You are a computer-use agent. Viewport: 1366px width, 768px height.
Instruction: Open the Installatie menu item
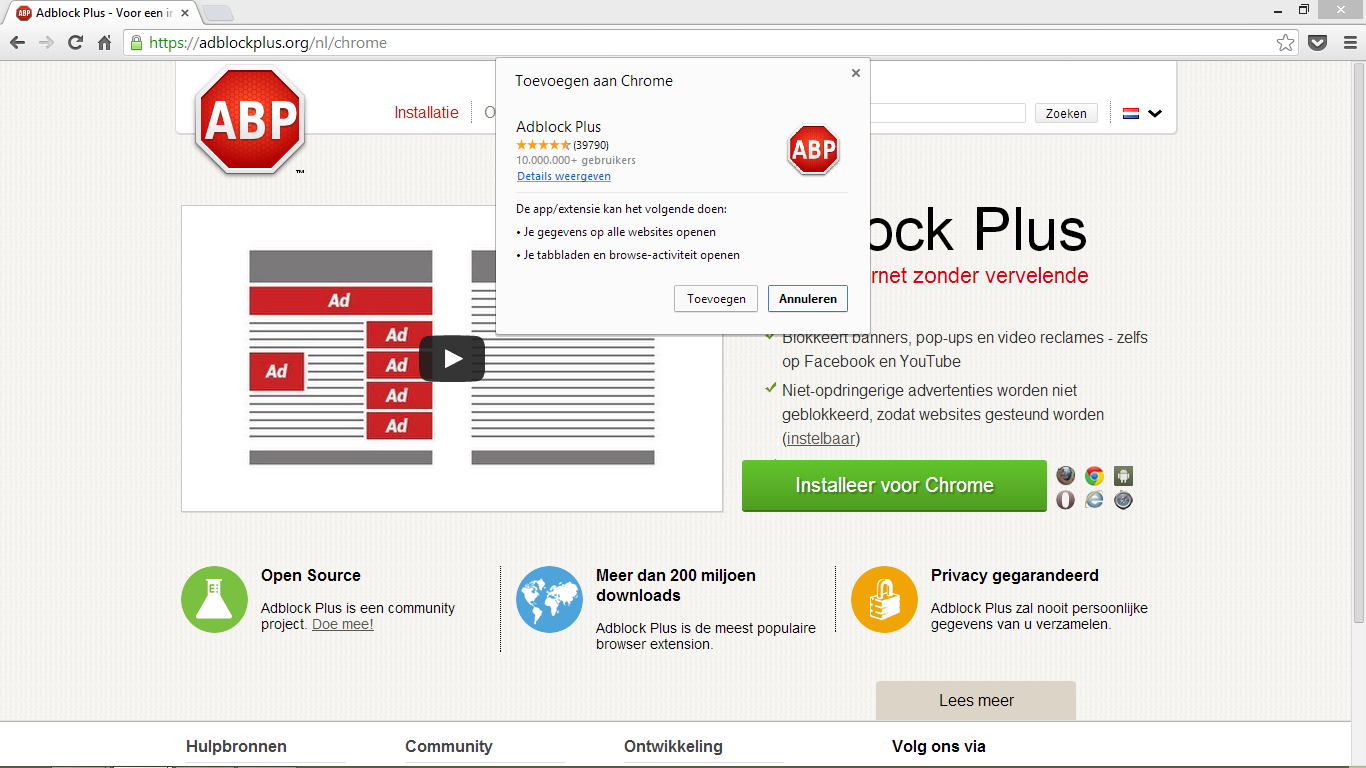point(426,112)
